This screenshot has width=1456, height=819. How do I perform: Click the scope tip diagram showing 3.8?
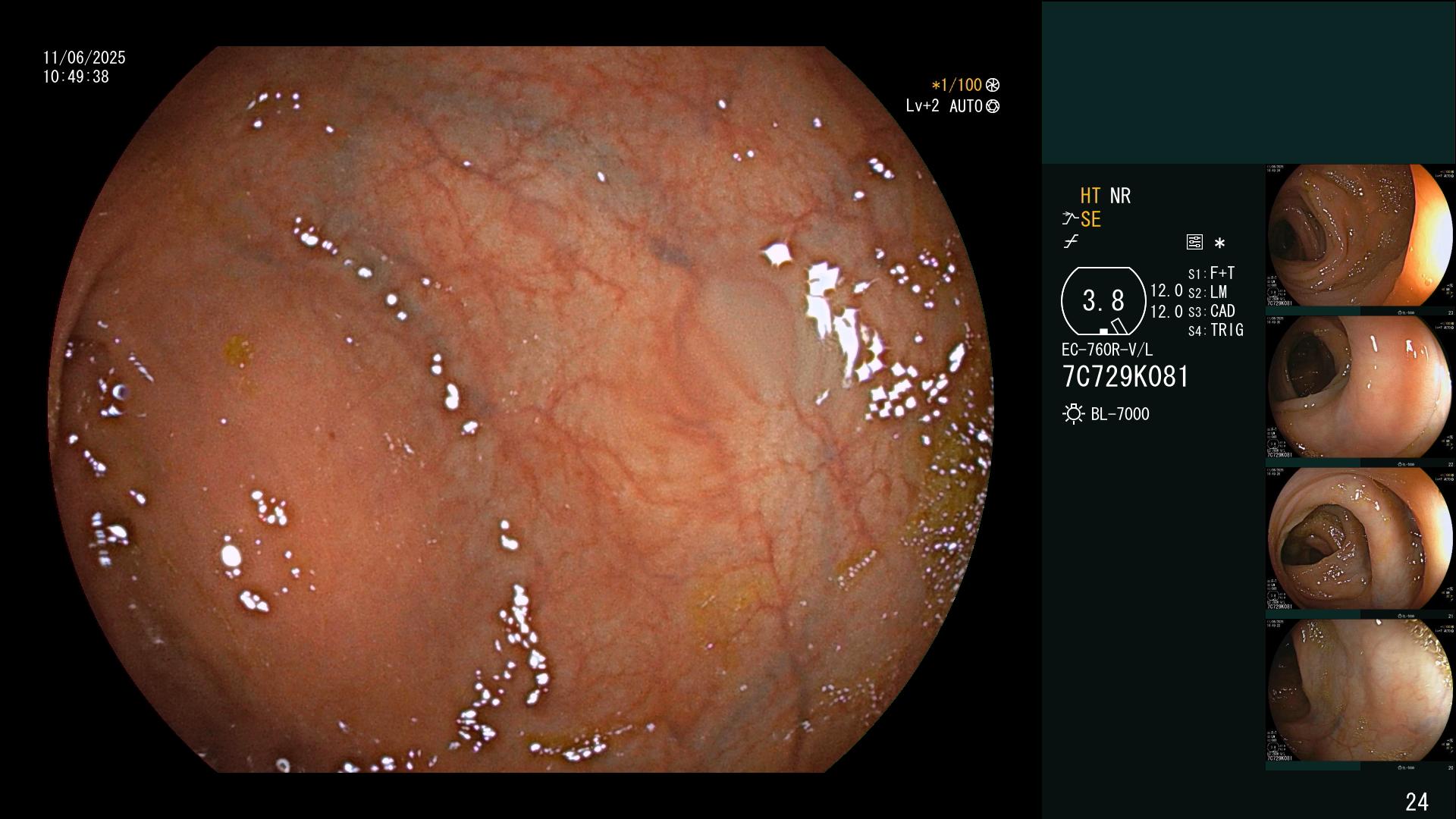pyautogui.click(x=1103, y=301)
